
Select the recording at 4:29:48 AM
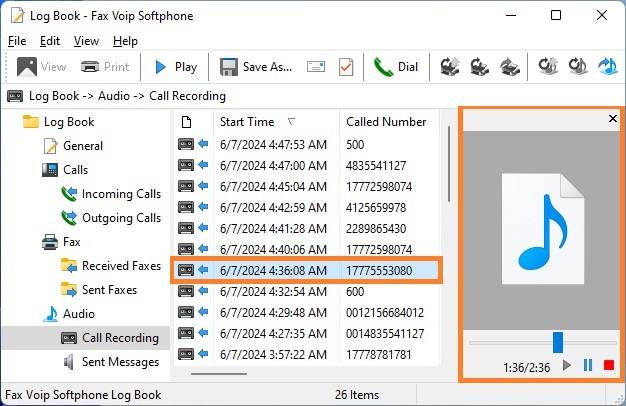[306, 313]
